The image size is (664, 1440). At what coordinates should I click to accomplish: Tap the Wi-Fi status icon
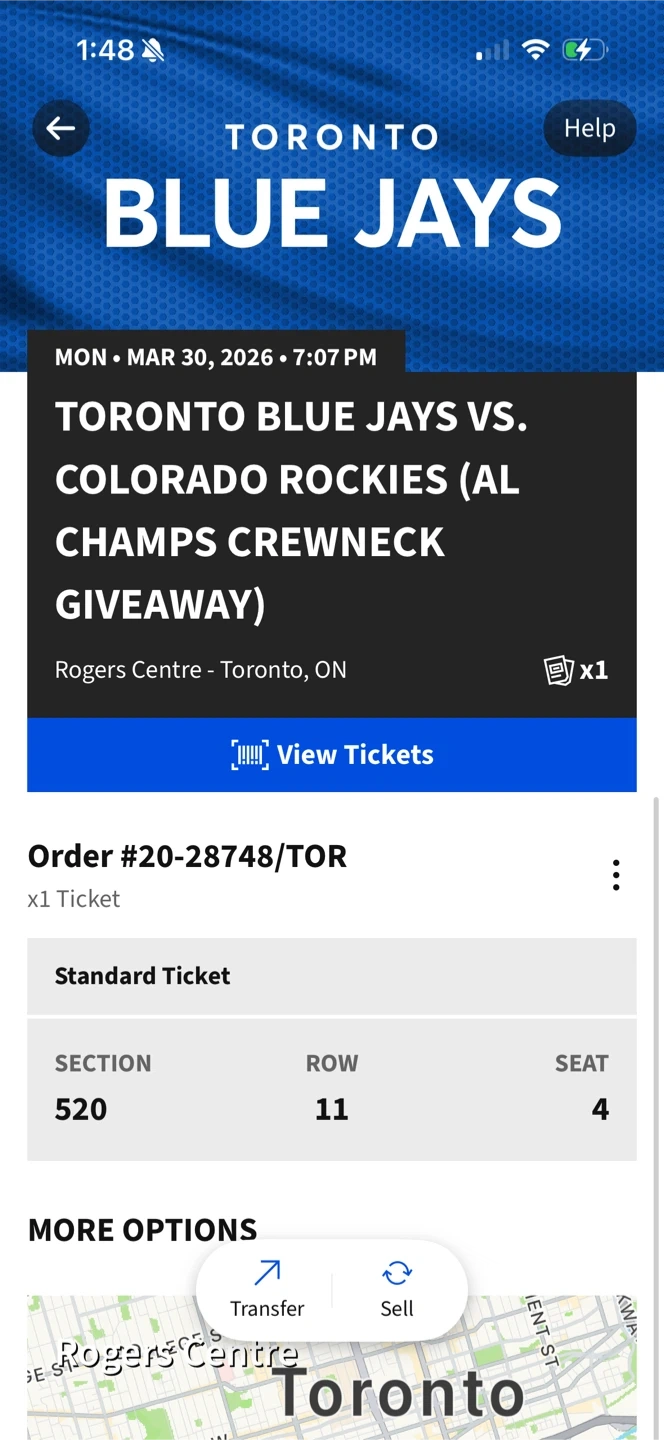(x=536, y=50)
